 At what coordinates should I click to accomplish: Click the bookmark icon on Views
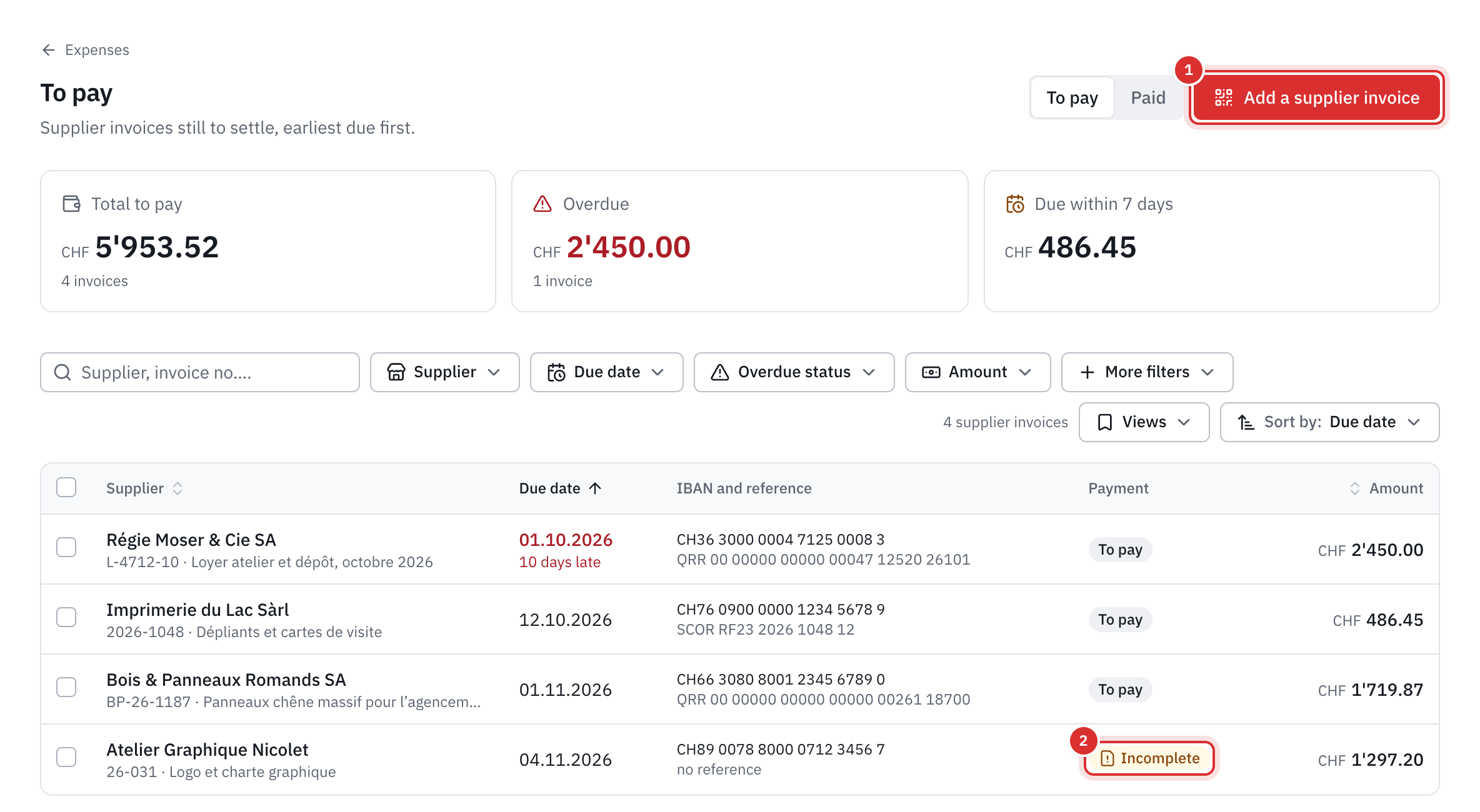[1105, 422]
